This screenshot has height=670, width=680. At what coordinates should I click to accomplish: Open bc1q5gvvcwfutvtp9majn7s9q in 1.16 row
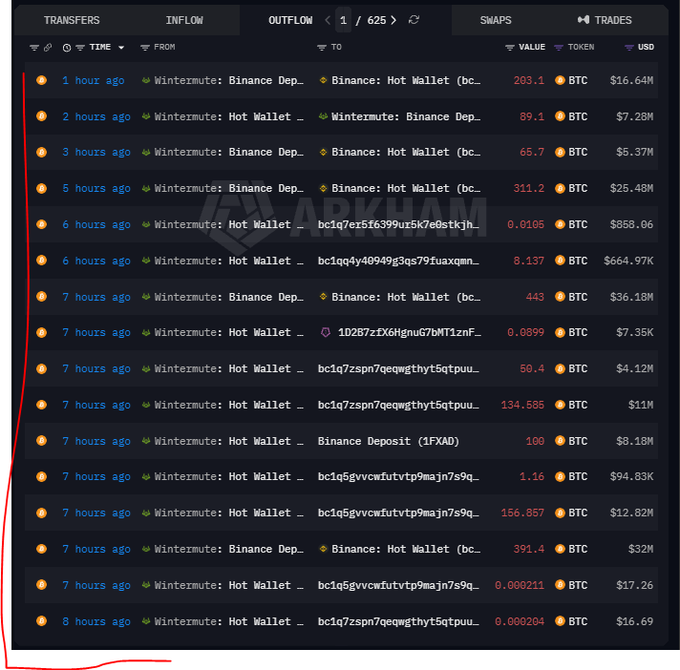399,477
